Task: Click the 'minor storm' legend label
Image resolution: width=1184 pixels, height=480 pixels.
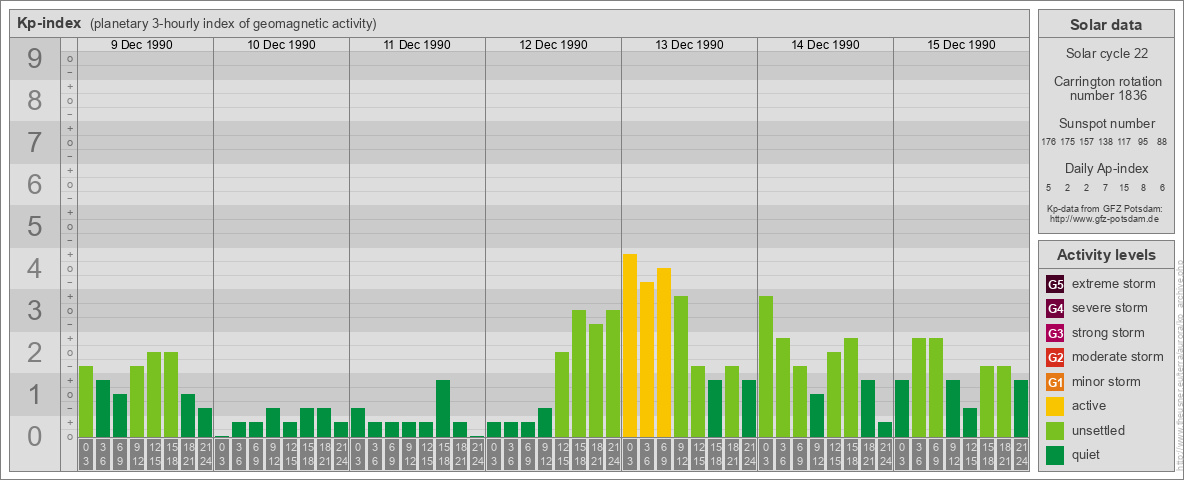Action: 1108,381
